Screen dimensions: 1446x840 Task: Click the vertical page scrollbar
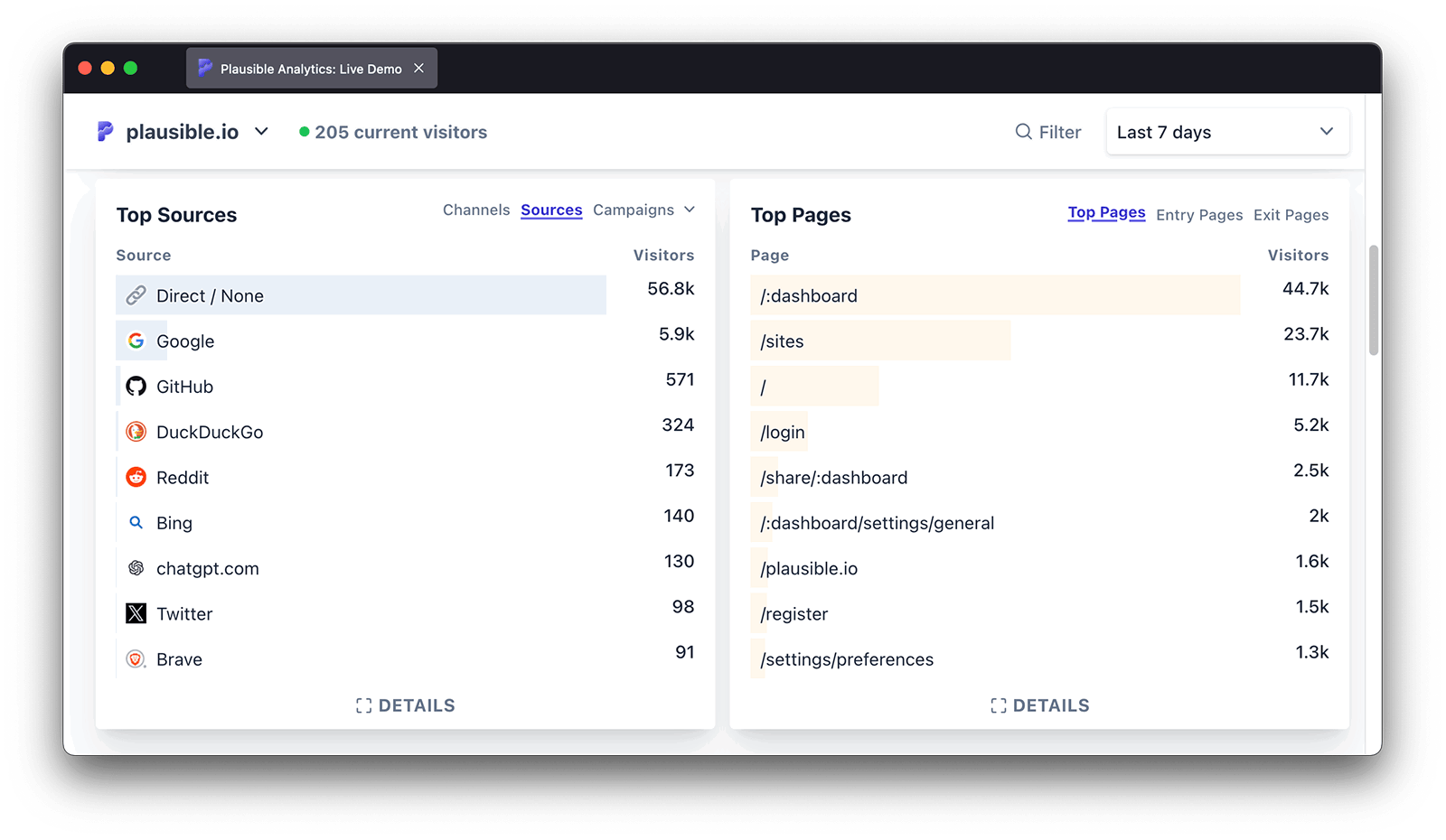(1374, 300)
